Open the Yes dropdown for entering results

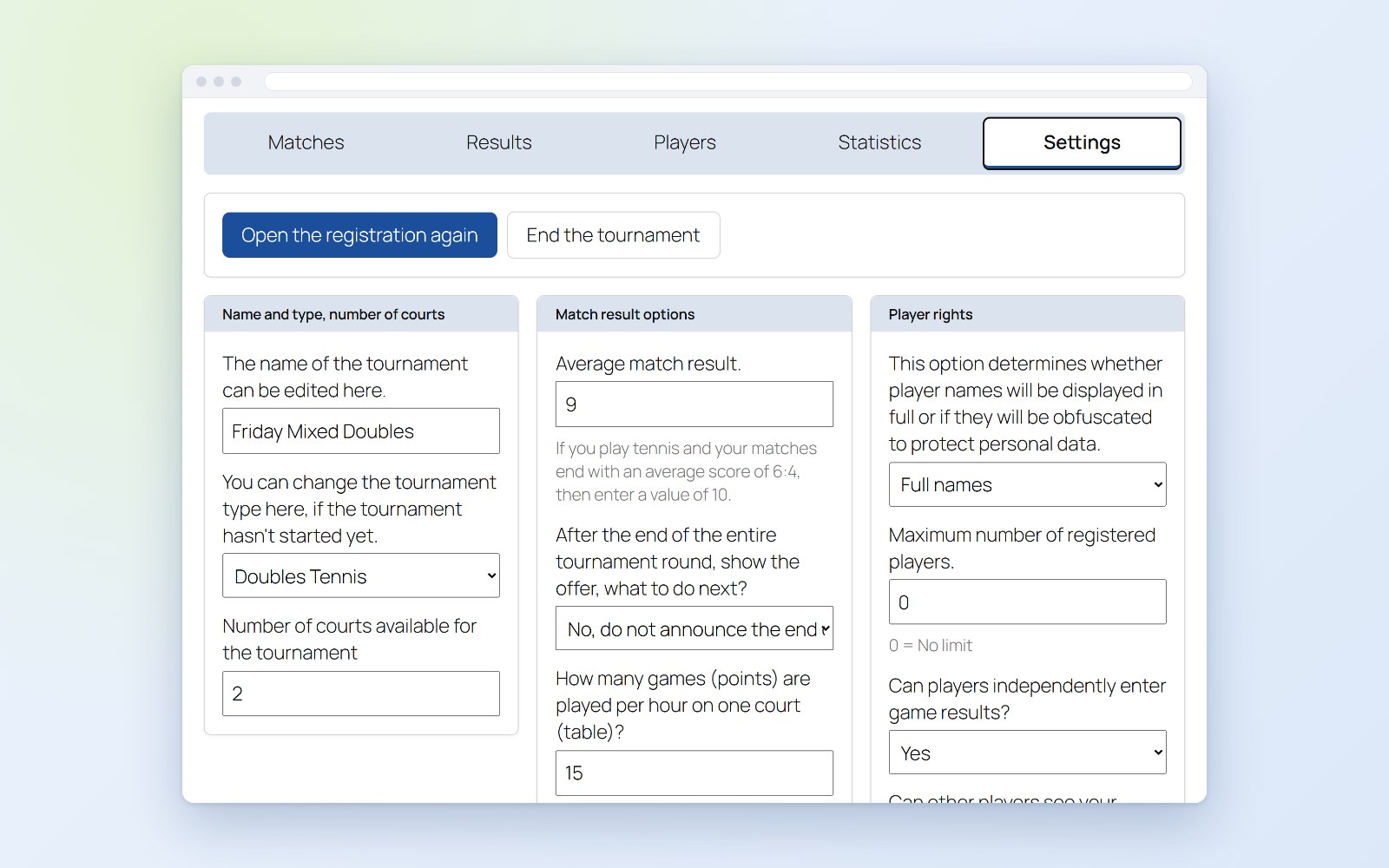click(1028, 753)
